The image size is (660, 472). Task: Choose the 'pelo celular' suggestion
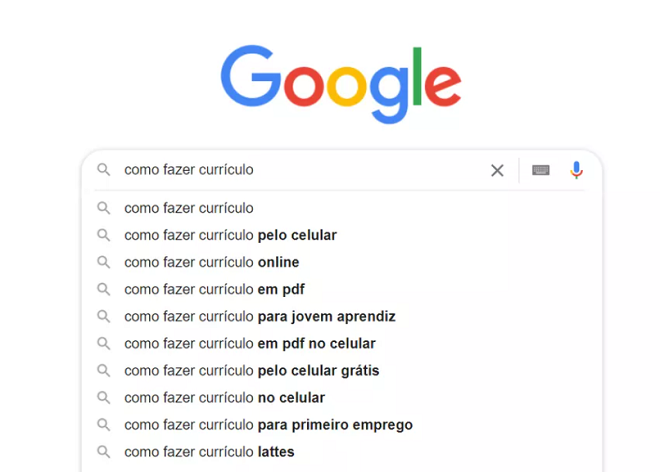coord(230,235)
